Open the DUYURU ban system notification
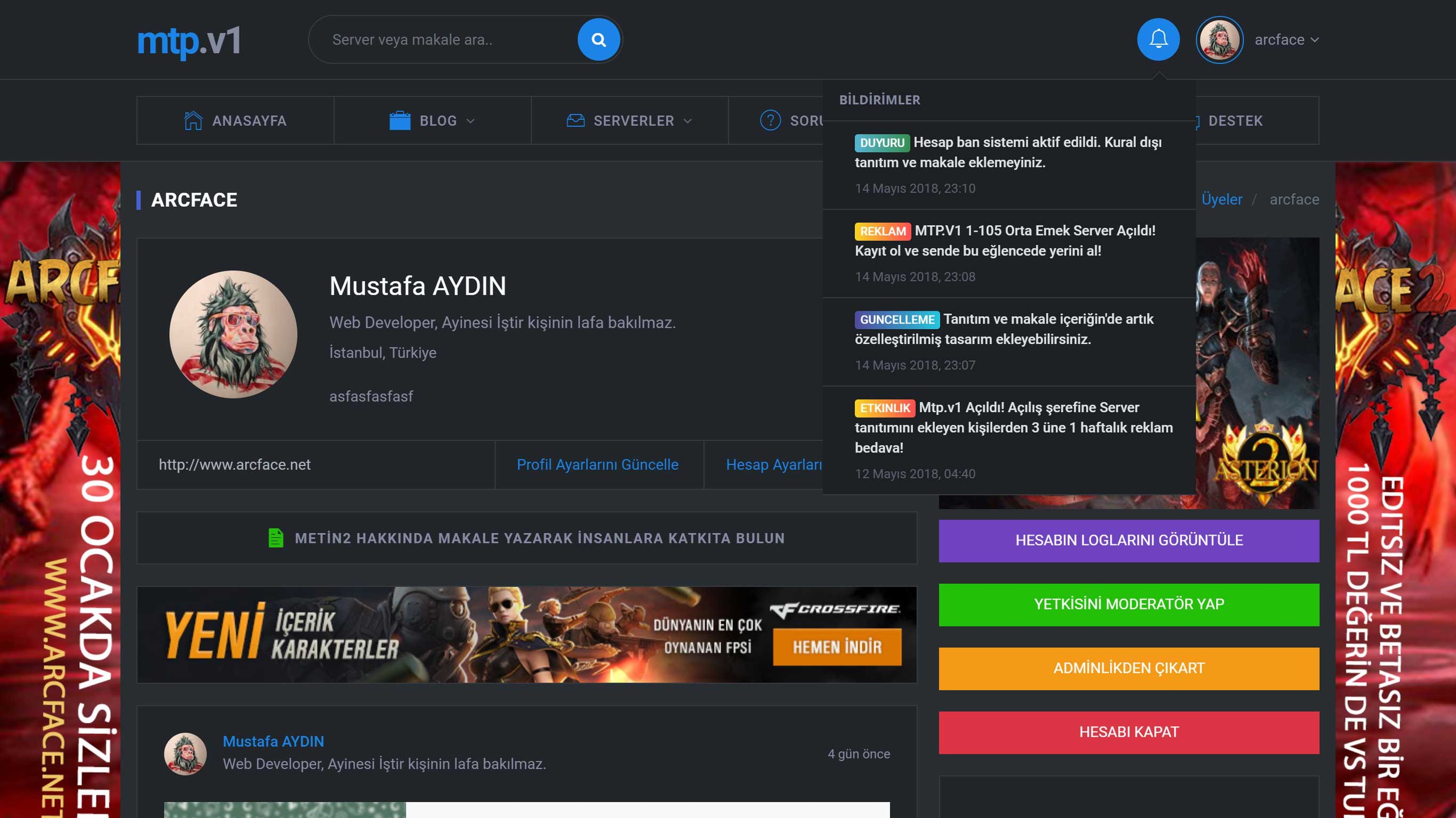1456x818 pixels. (1009, 165)
